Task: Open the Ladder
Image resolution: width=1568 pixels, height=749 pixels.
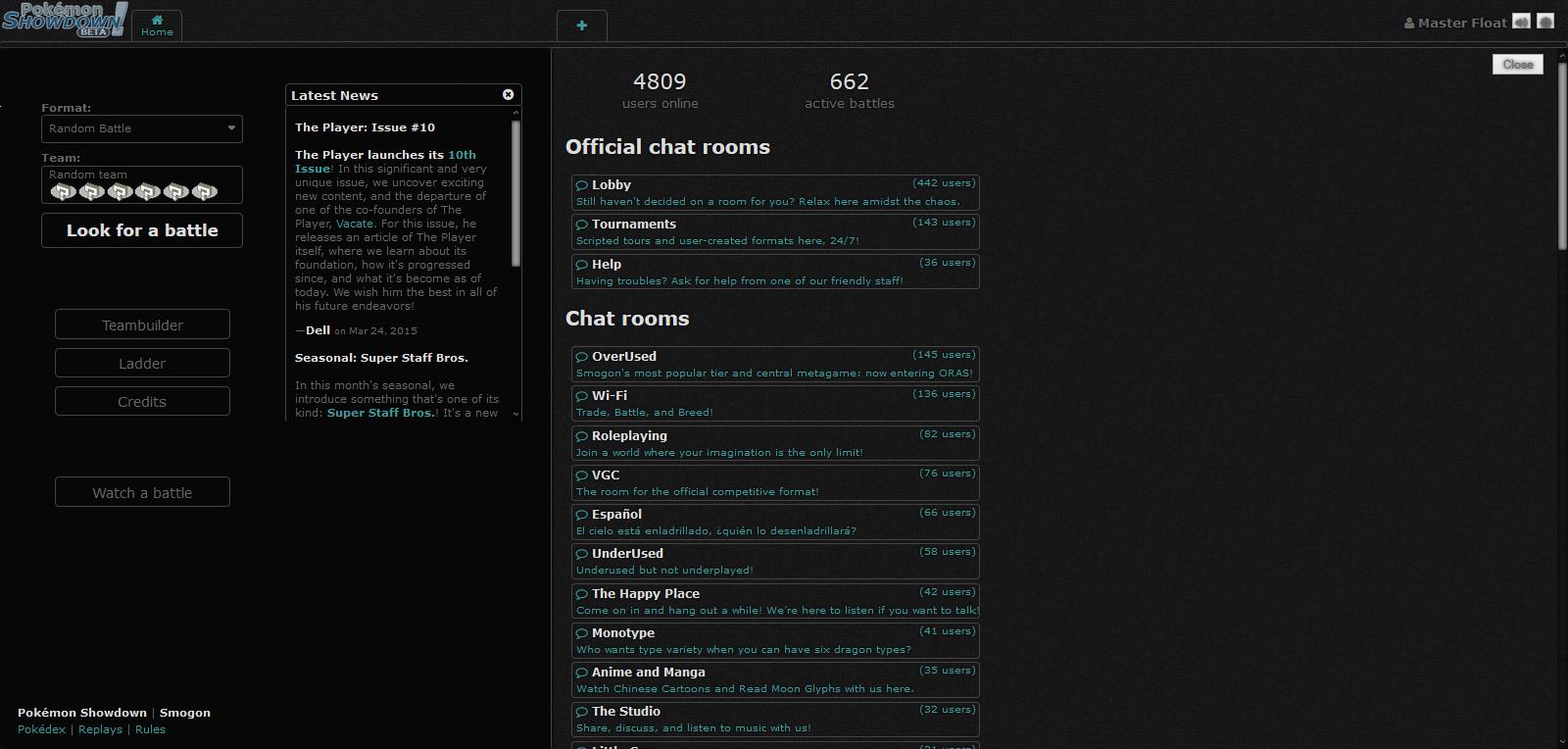Action: coord(142,363)
